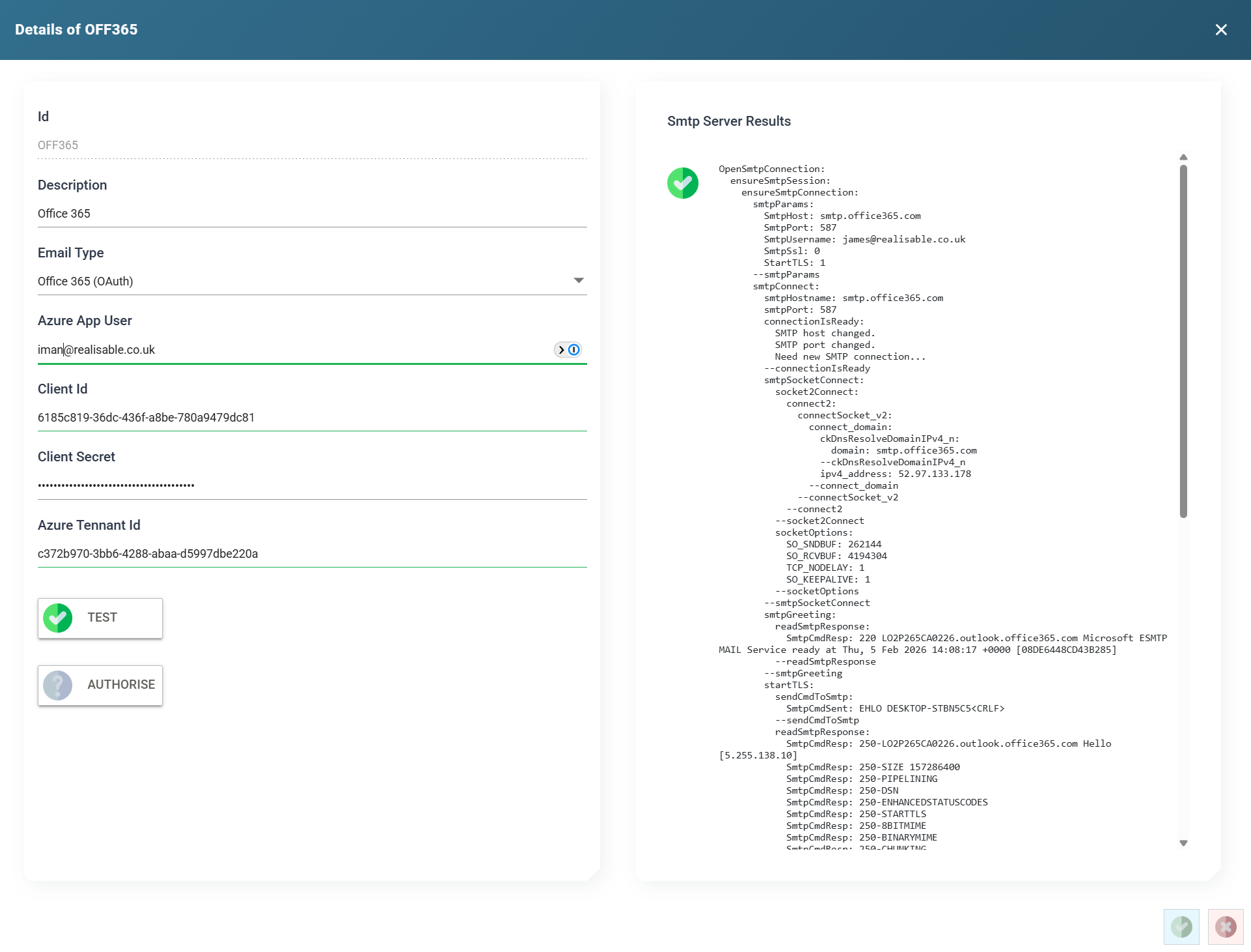
Task: Confirm changes with the bottom green check icon
Action: 1181,927
